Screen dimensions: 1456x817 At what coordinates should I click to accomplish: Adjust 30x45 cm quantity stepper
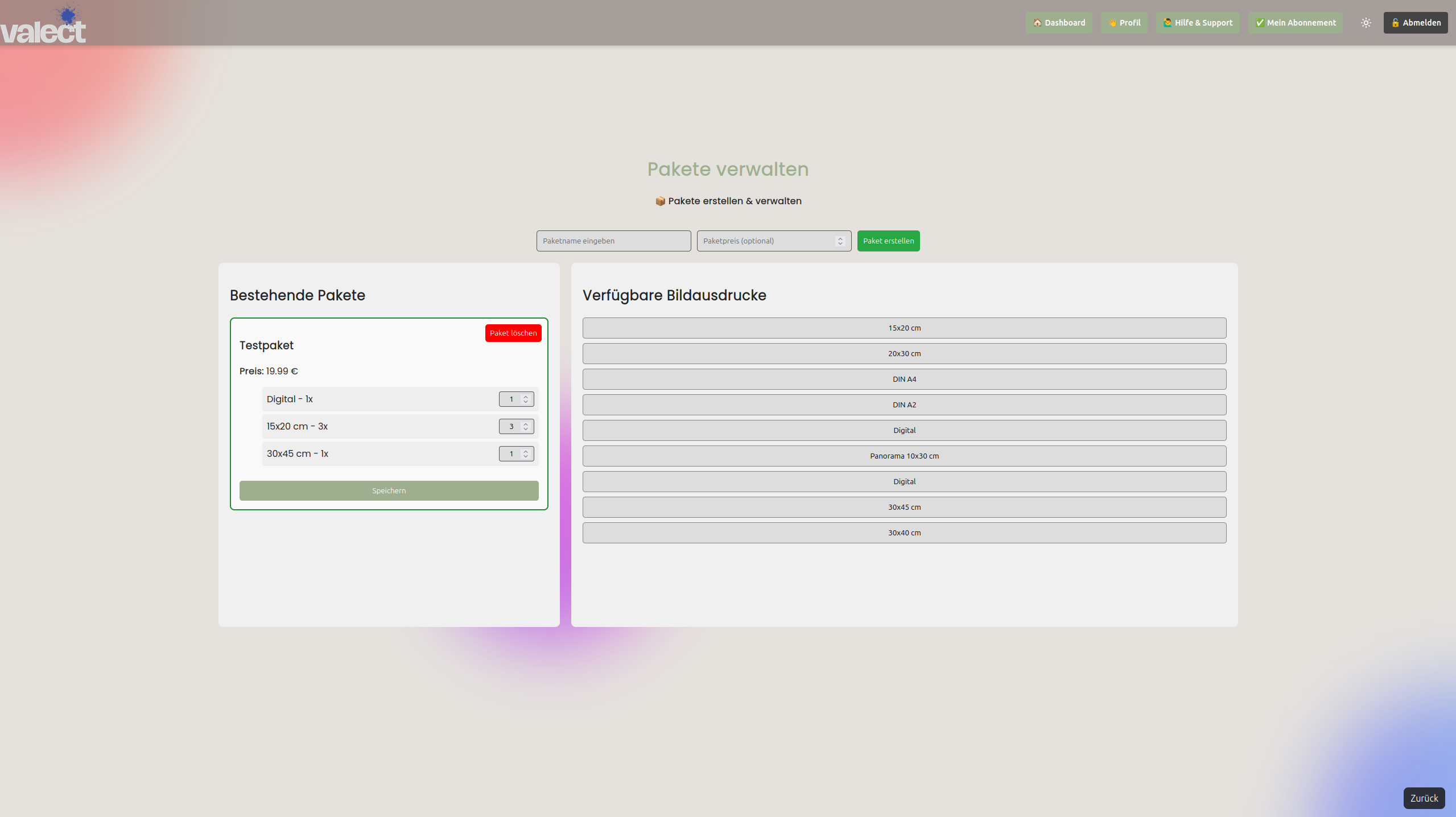coord(526,453)
